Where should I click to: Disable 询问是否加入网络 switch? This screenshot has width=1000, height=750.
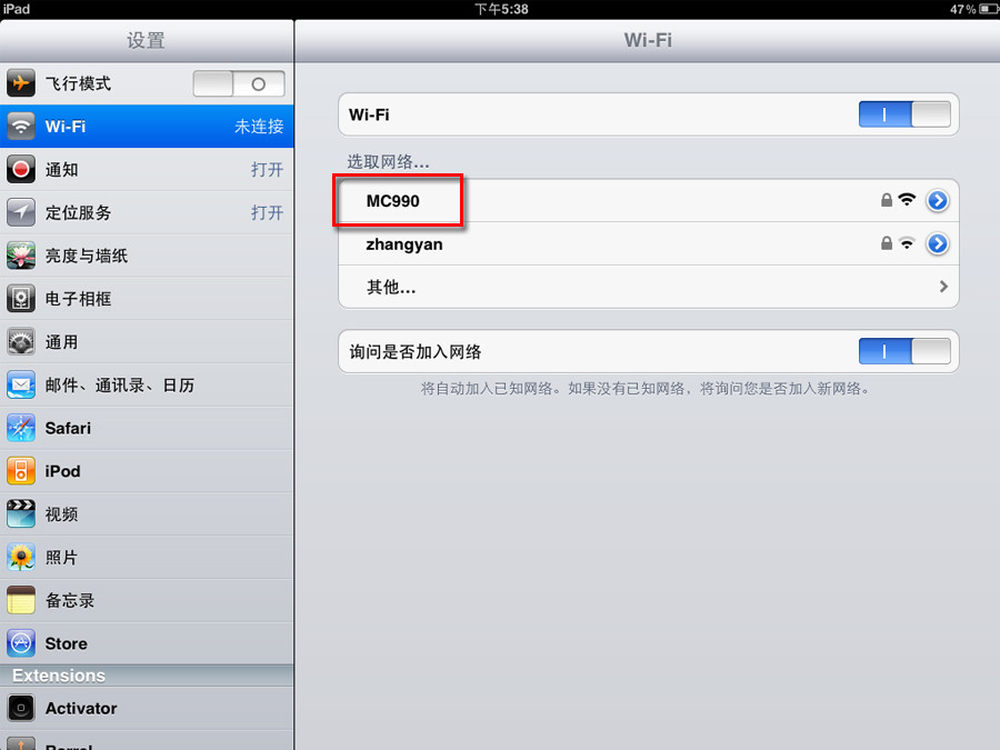point(904,351)
